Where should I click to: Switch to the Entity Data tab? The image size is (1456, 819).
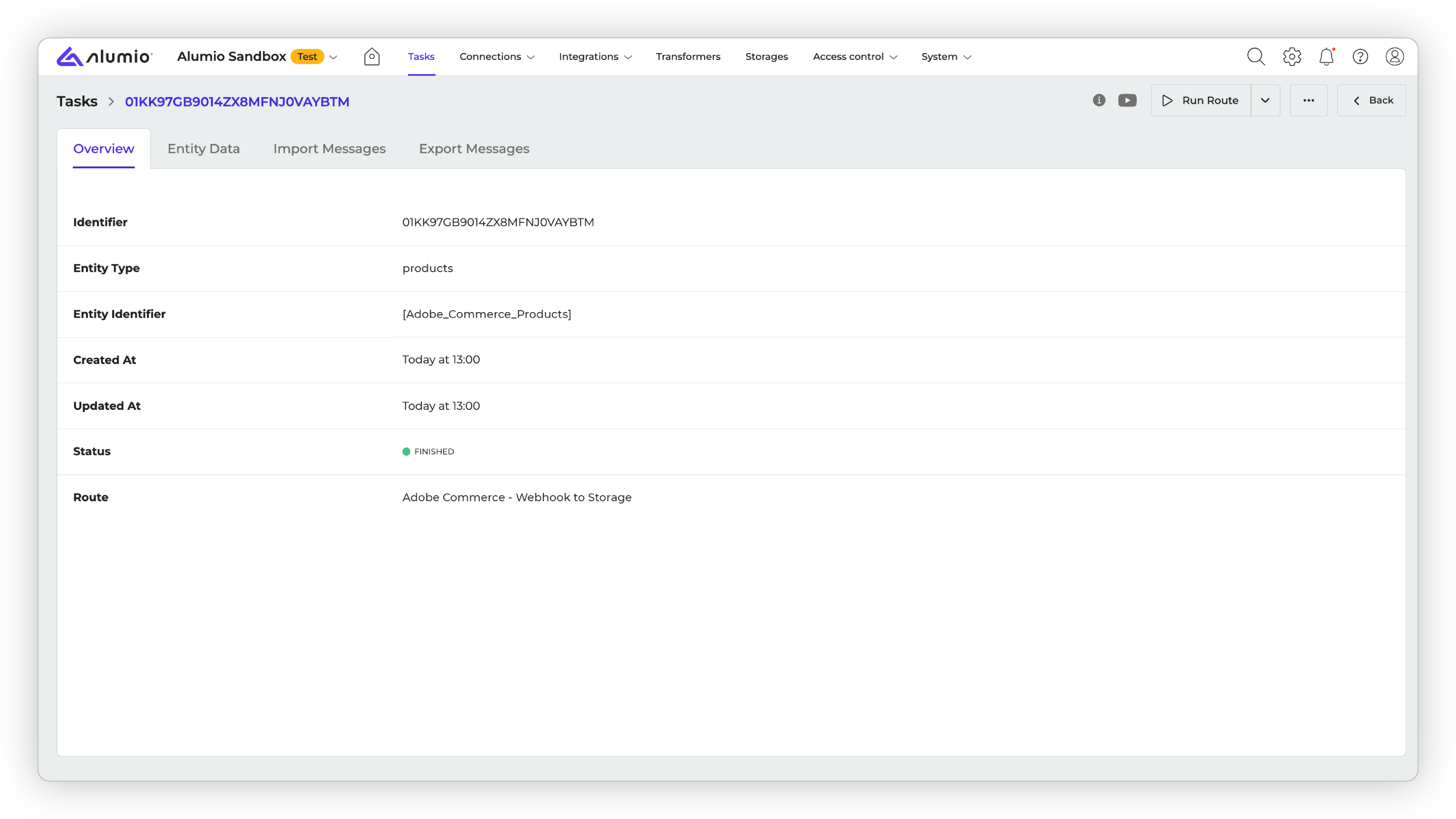point(204,149)
